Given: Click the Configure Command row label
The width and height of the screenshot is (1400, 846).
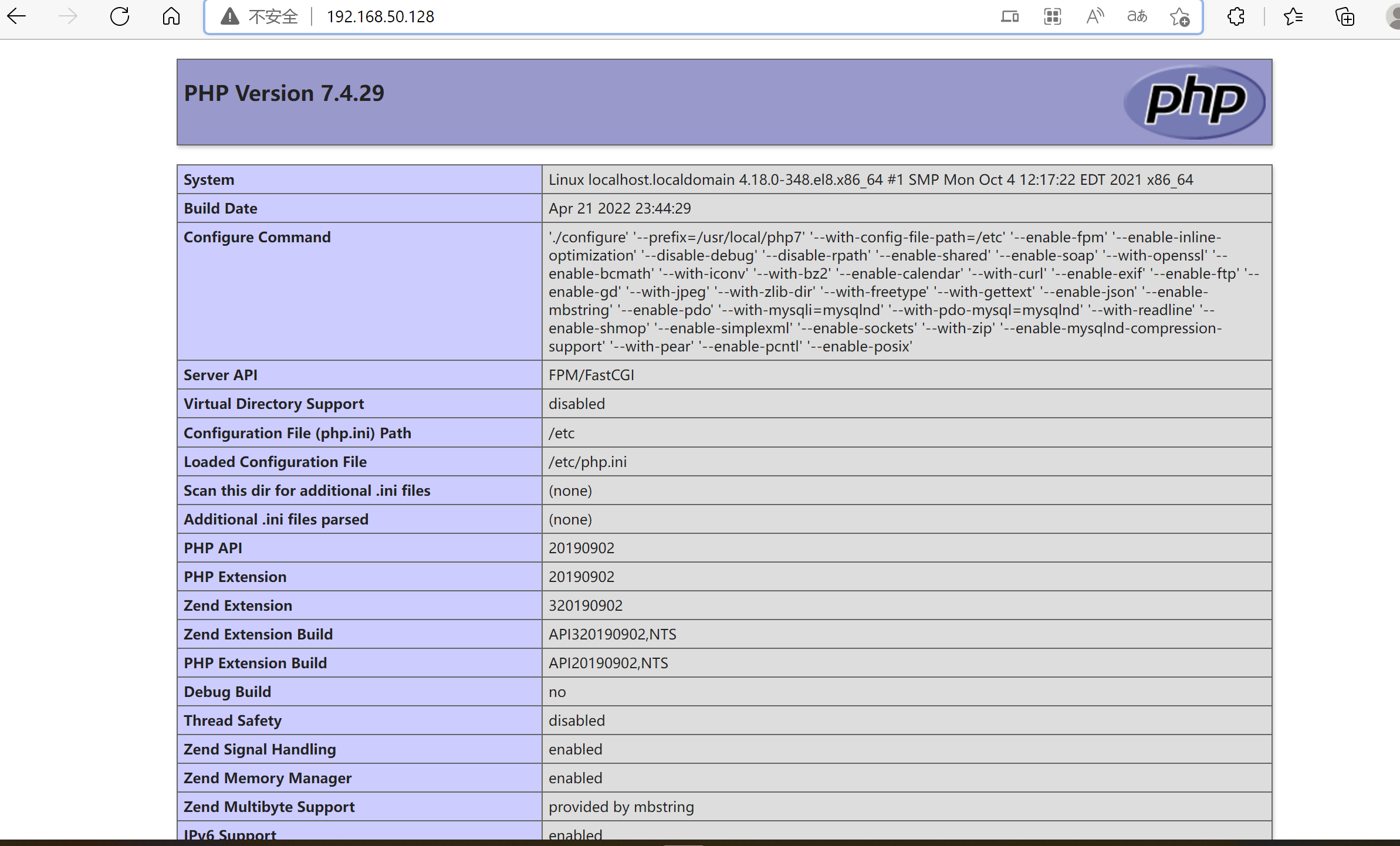Looking at the screenshot, I should (x=257, y=237).
